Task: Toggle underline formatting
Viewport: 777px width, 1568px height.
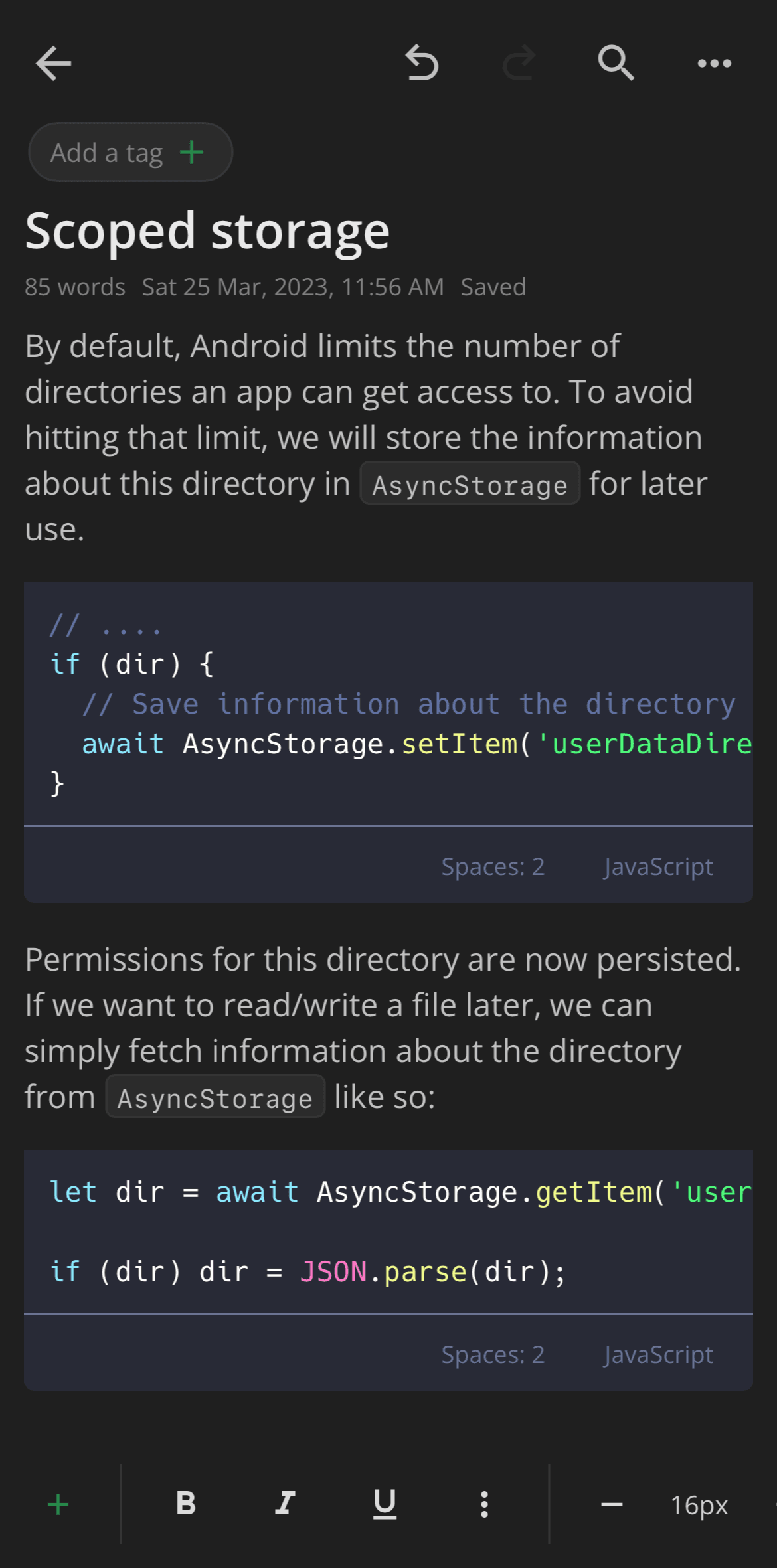Action: 384,1504
